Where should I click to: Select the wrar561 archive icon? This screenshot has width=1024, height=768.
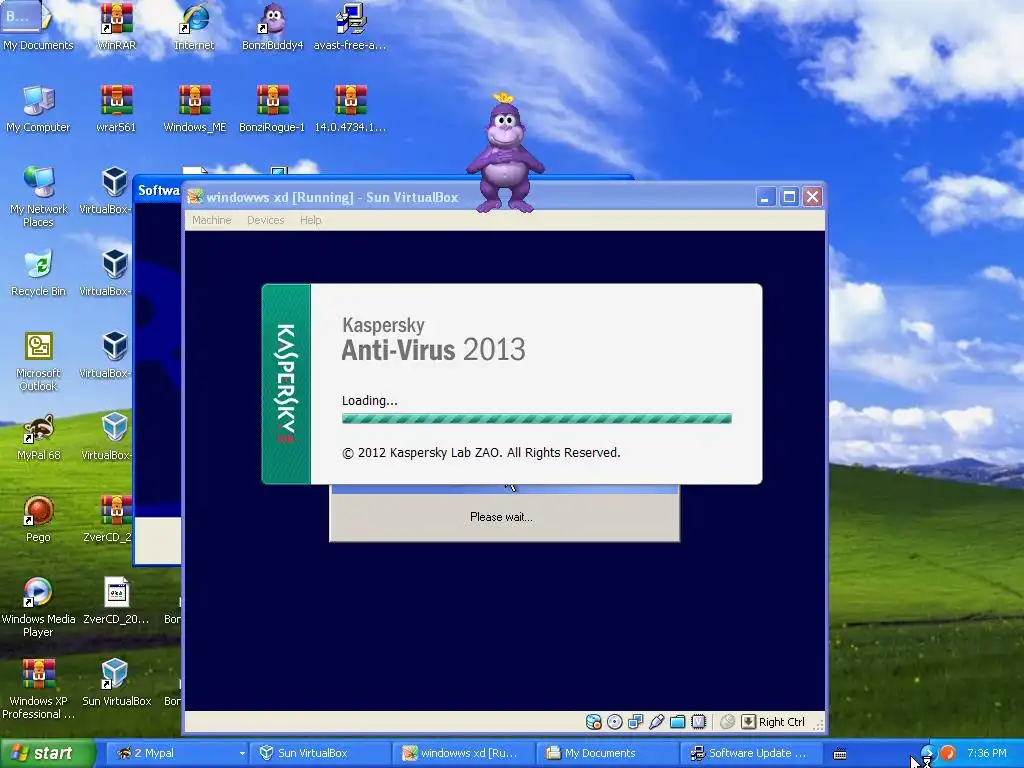[x=116, y=108]
